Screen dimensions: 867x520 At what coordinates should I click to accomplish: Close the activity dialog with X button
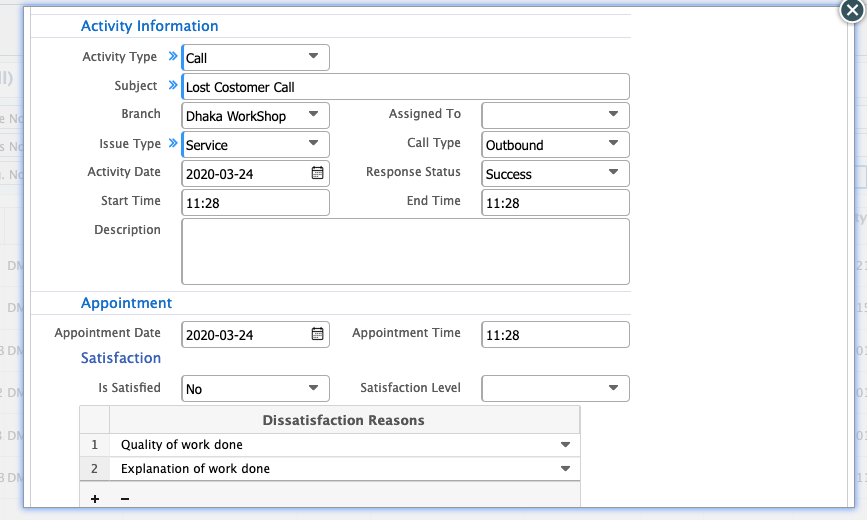852,11
